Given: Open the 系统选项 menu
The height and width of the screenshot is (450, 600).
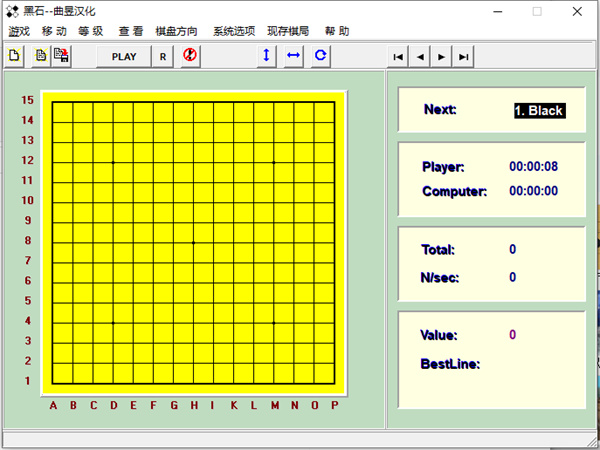Looking at the screenshot, I should (234, 31).
